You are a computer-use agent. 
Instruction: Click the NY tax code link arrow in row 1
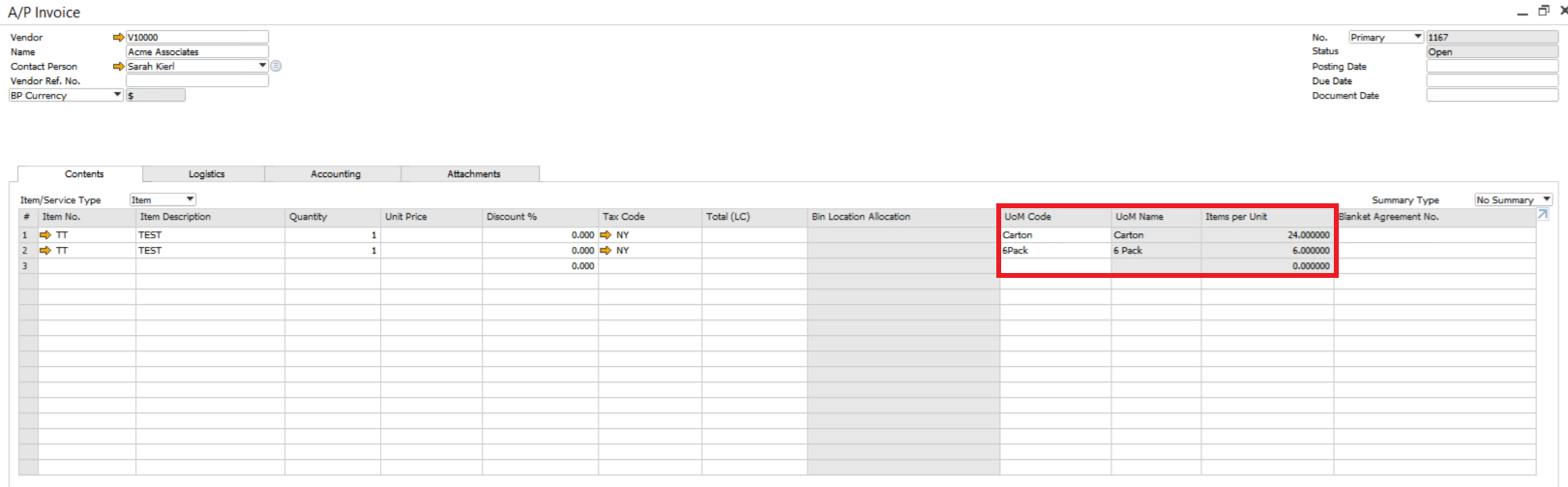pyautogui.click(x=606, y=235)
